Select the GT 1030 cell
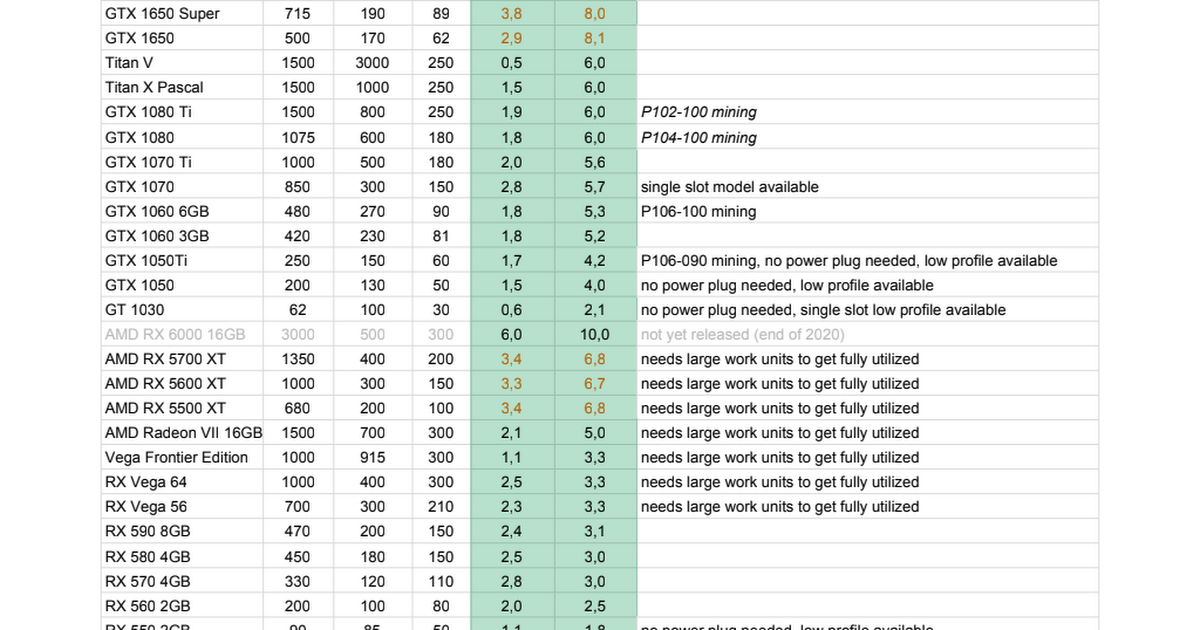The width and height of the screenshot is (1200, 630). [x=182, y=310]
